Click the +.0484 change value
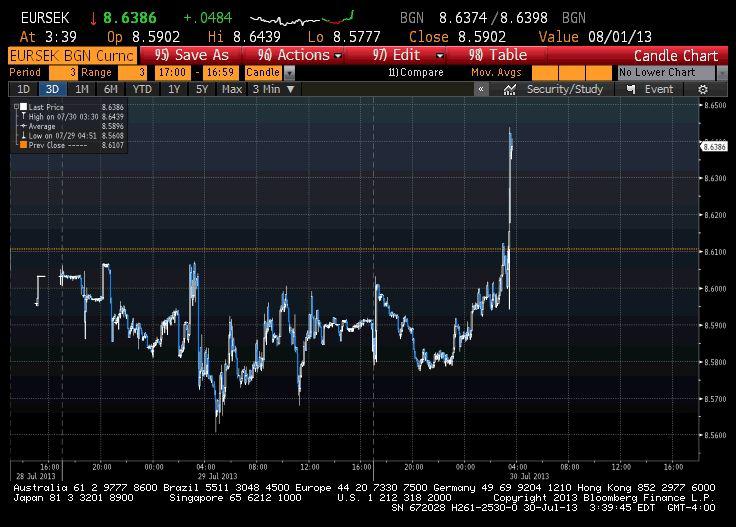The width and height of the screenshot is (736, 527). (x=207, y=18)
